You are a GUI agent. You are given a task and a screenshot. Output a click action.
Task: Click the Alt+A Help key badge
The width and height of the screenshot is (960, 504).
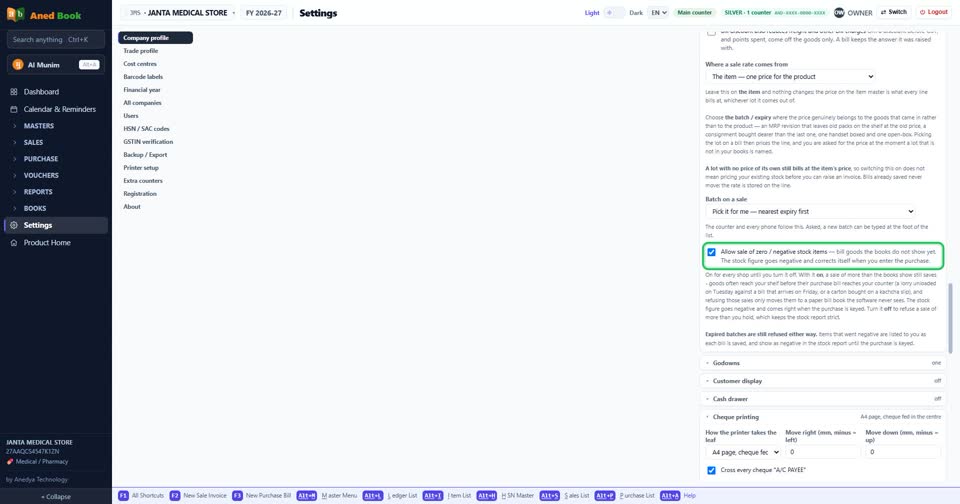point(670,495)
